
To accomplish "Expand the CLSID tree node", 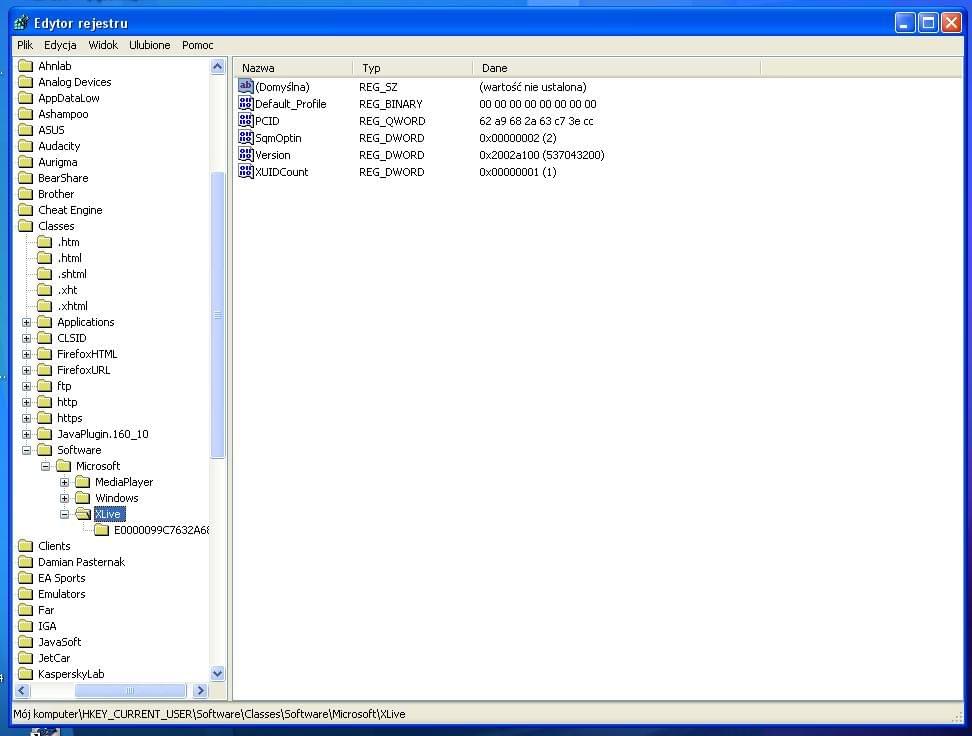I will coord(27,338).
